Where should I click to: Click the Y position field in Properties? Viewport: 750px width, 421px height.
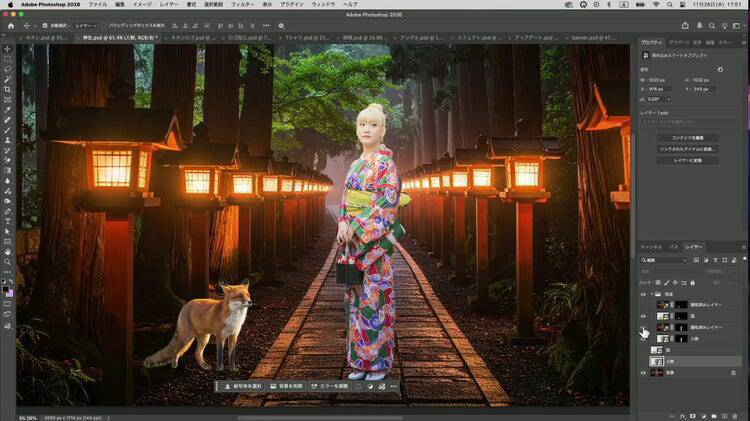[x=704, y=89]
